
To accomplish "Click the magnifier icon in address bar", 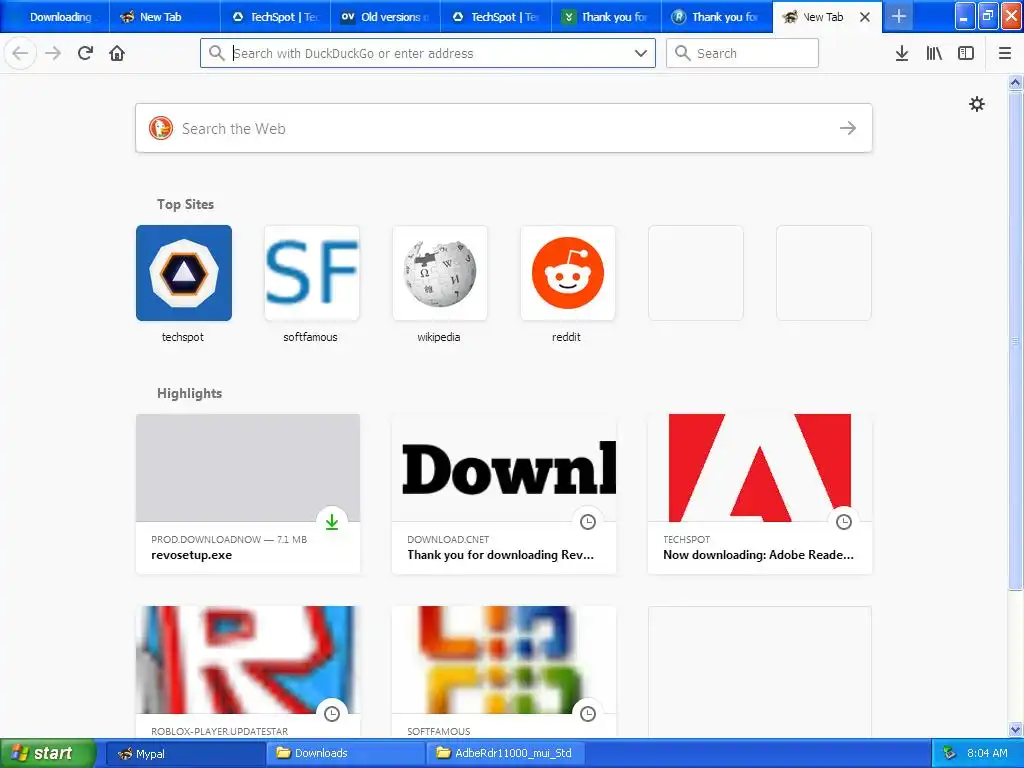I will pyautogui.click(x=217, y=53).
